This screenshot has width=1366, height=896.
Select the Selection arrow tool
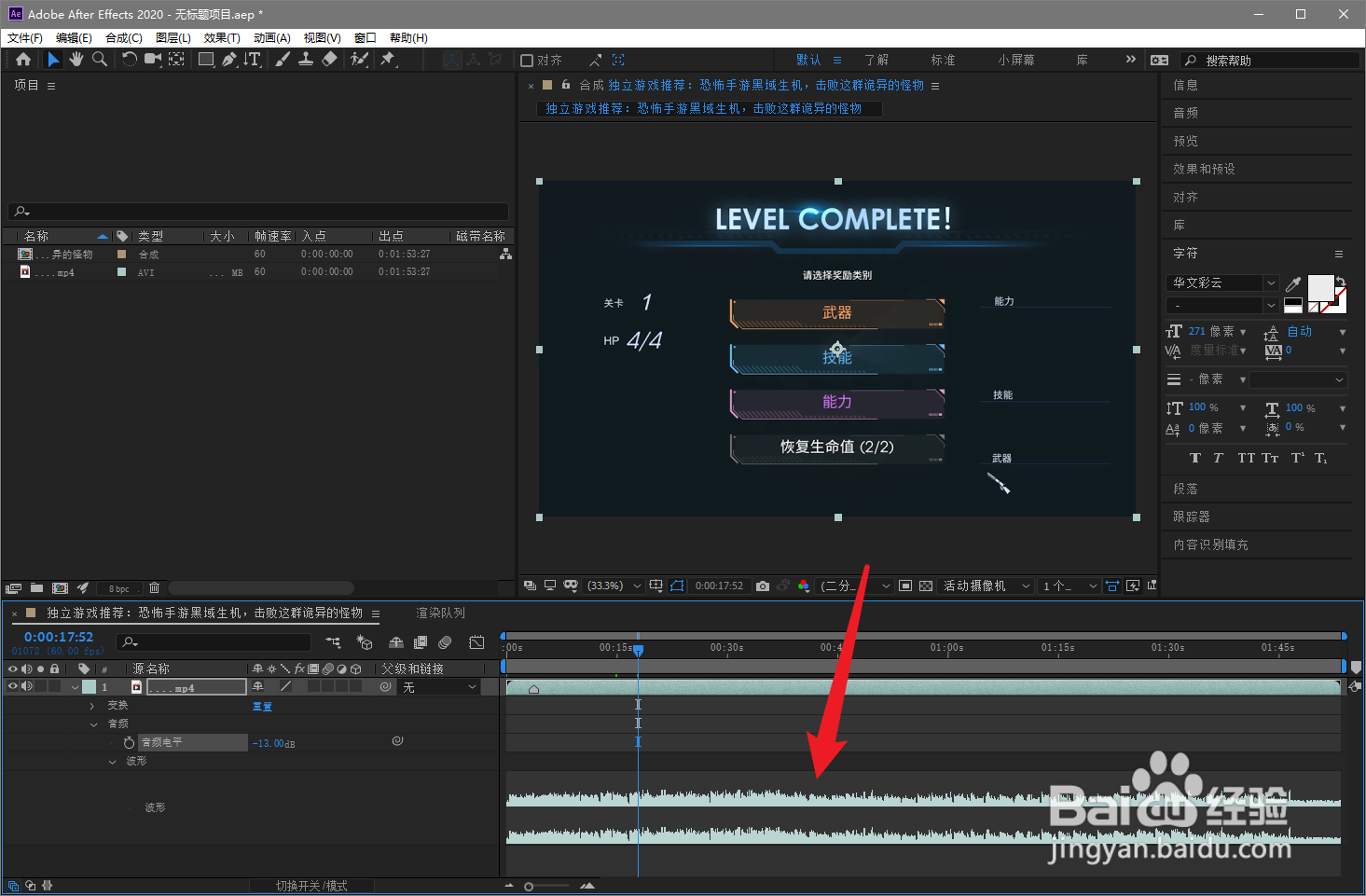coord(53,59)
